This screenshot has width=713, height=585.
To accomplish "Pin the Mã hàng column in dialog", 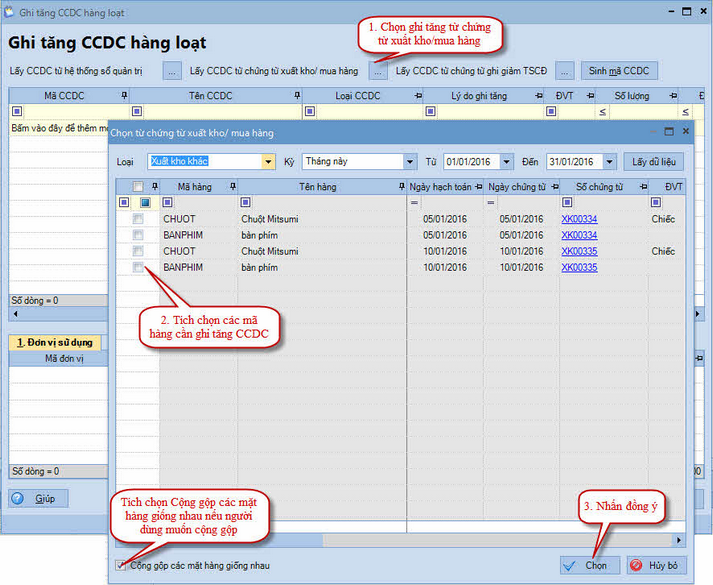I will 232,186.
